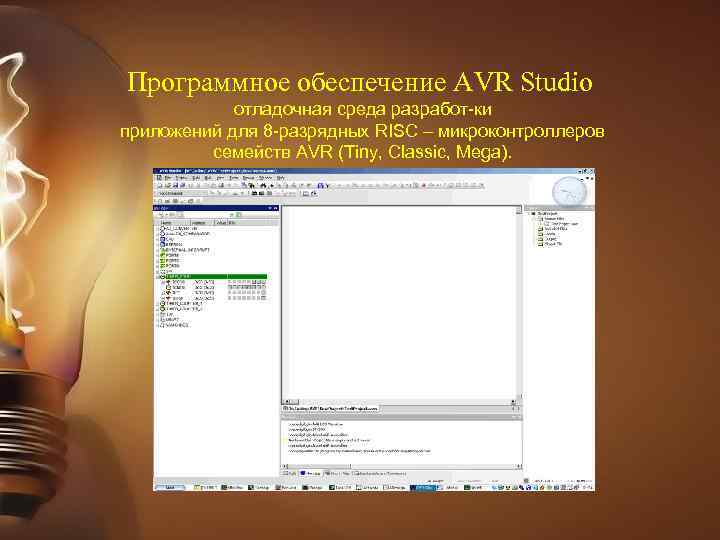Click the binoculars Find toolbar icon
This screenshot has width=720, height=540.
[x=264, y=186]
